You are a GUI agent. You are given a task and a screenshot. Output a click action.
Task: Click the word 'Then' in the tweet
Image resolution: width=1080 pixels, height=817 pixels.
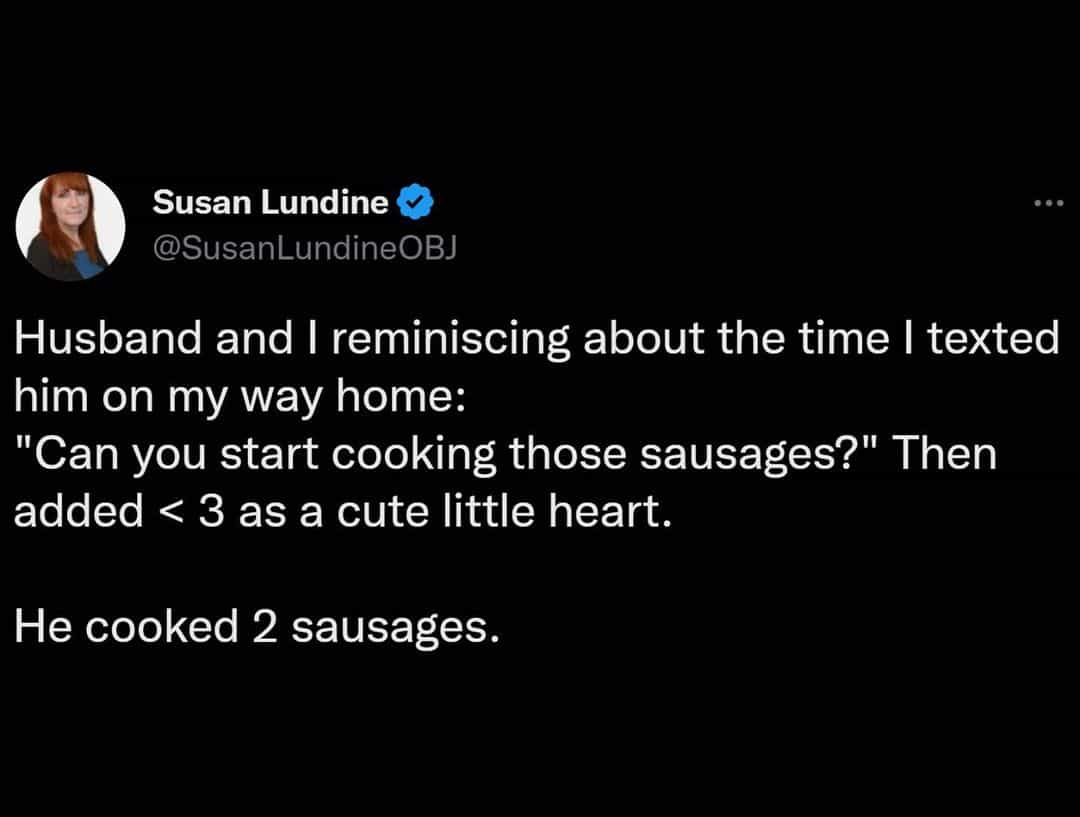coord(945,454)
